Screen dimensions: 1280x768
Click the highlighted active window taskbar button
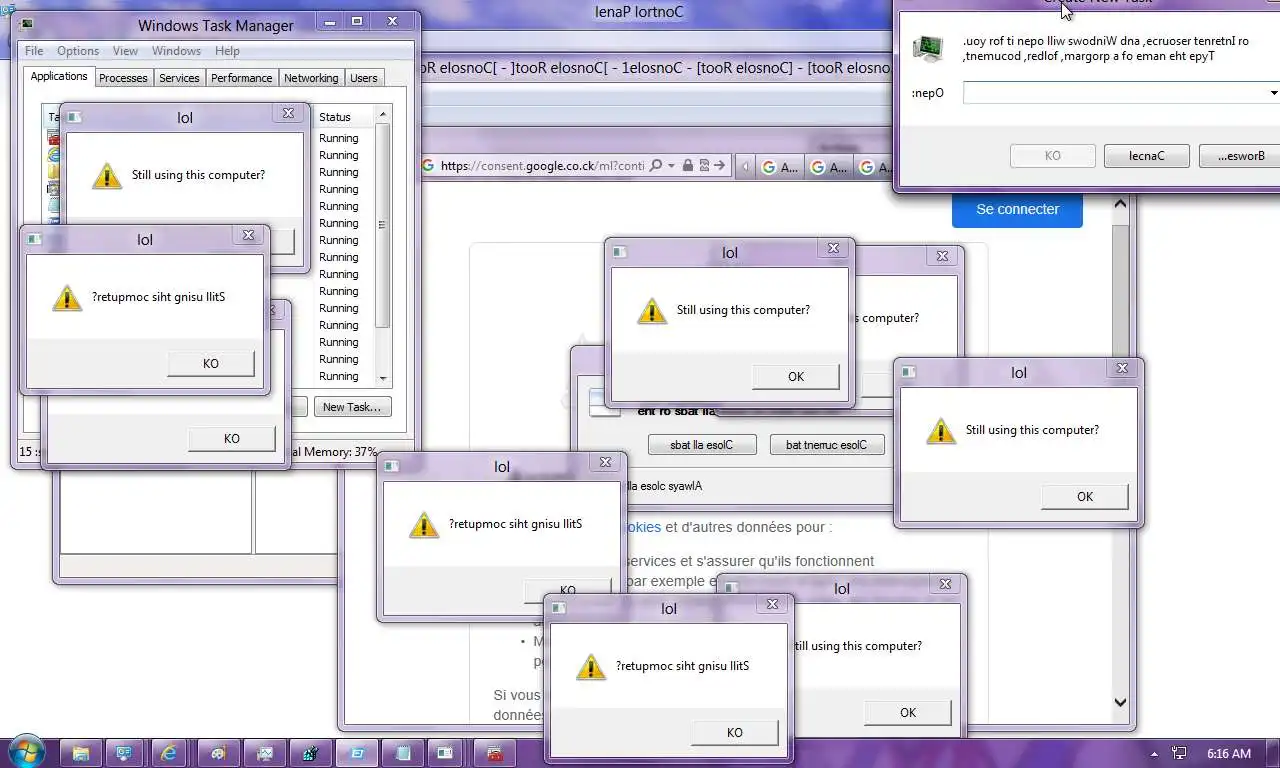(357, 753)
